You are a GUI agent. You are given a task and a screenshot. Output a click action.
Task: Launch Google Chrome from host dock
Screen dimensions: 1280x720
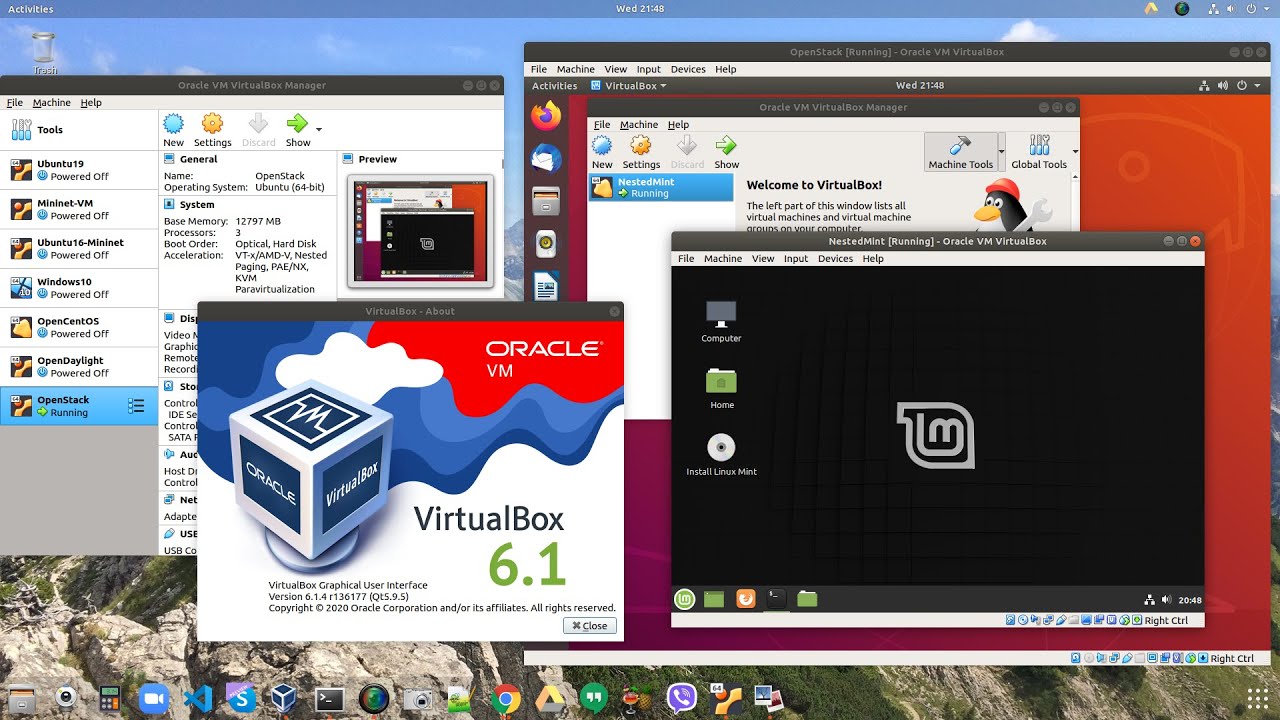pyautogui.click(x=506, y=698)
